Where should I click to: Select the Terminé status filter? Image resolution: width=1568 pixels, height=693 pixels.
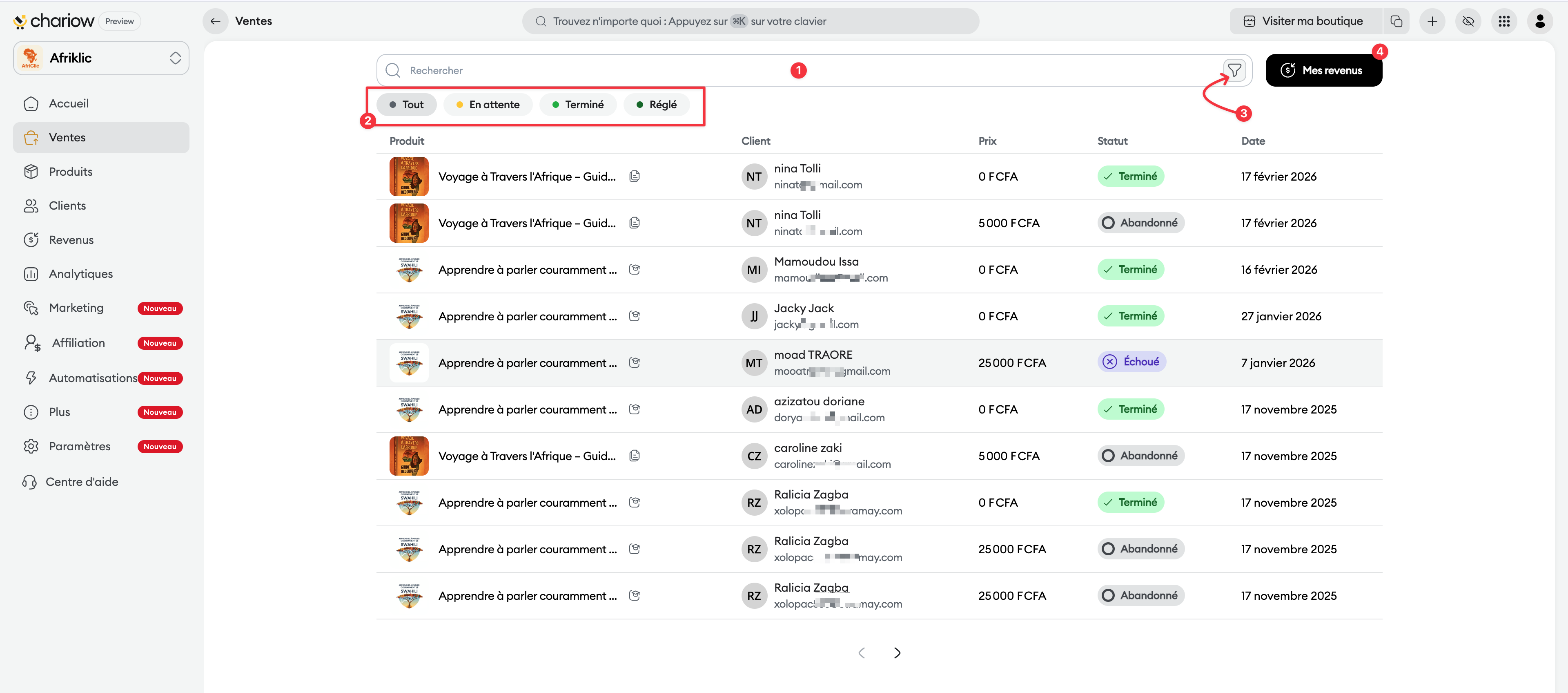pyautogui.click(x=578, y=104)
